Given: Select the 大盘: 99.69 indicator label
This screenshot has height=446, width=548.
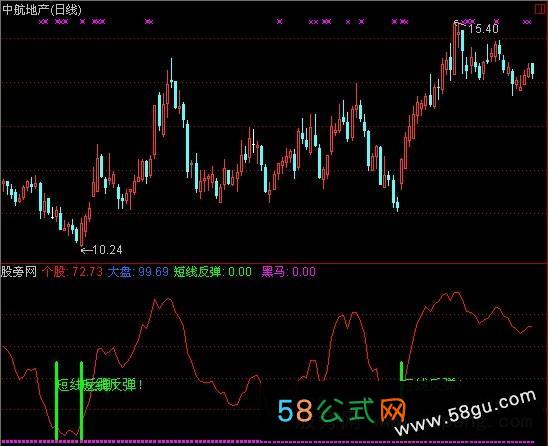Looking at the screenshot, I should [138, 272].
